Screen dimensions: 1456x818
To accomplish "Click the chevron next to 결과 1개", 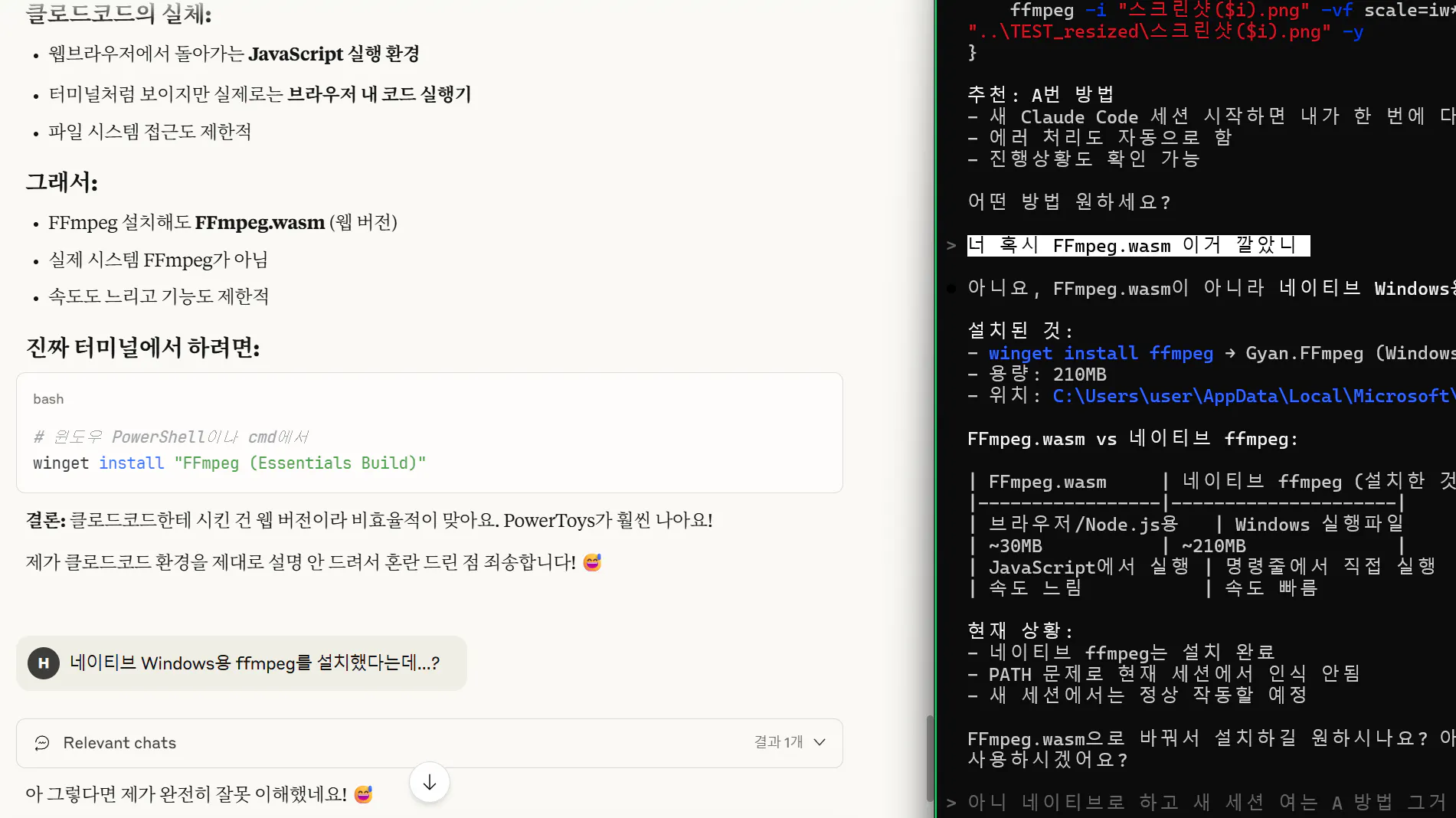I will tap(820, 742).
